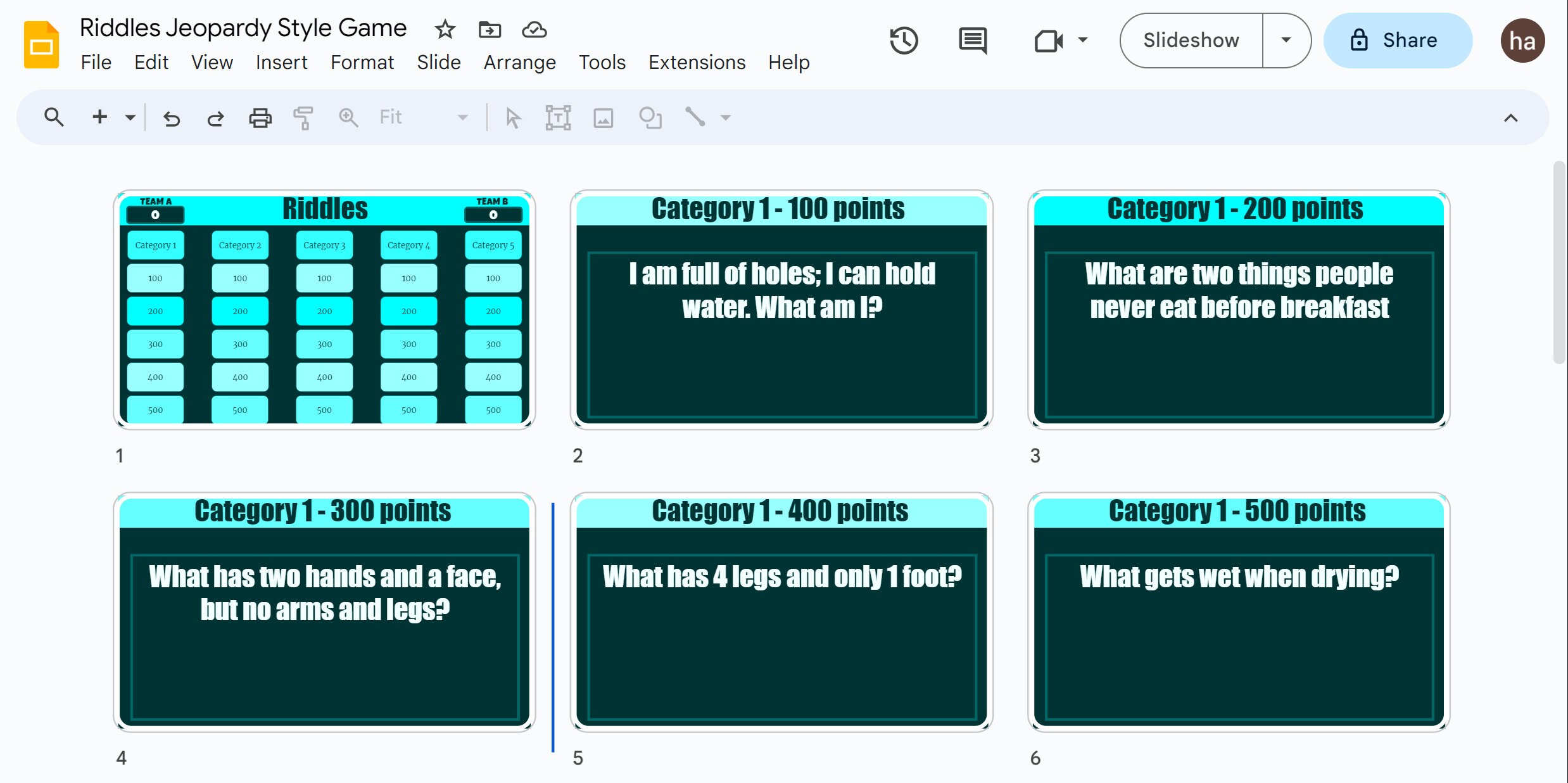Select slide 5 thumbnail
This screenshot has width=1568, height=783.
tap(781, 614)
